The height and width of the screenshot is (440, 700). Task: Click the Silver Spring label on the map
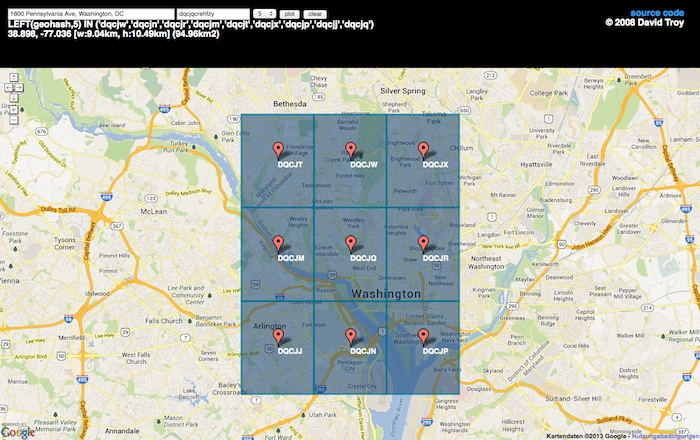(x=403, y=91)
